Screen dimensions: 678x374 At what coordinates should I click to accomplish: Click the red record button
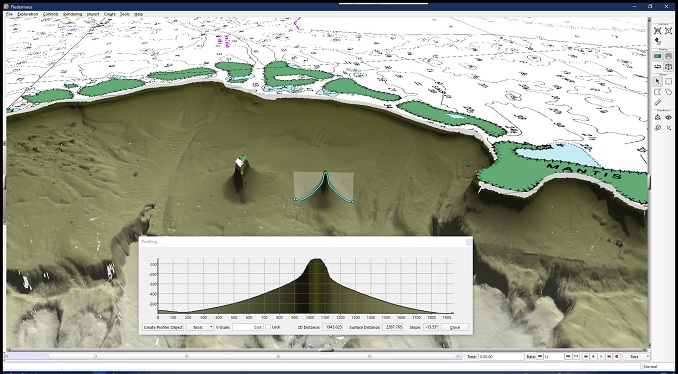tap(617, 357)
